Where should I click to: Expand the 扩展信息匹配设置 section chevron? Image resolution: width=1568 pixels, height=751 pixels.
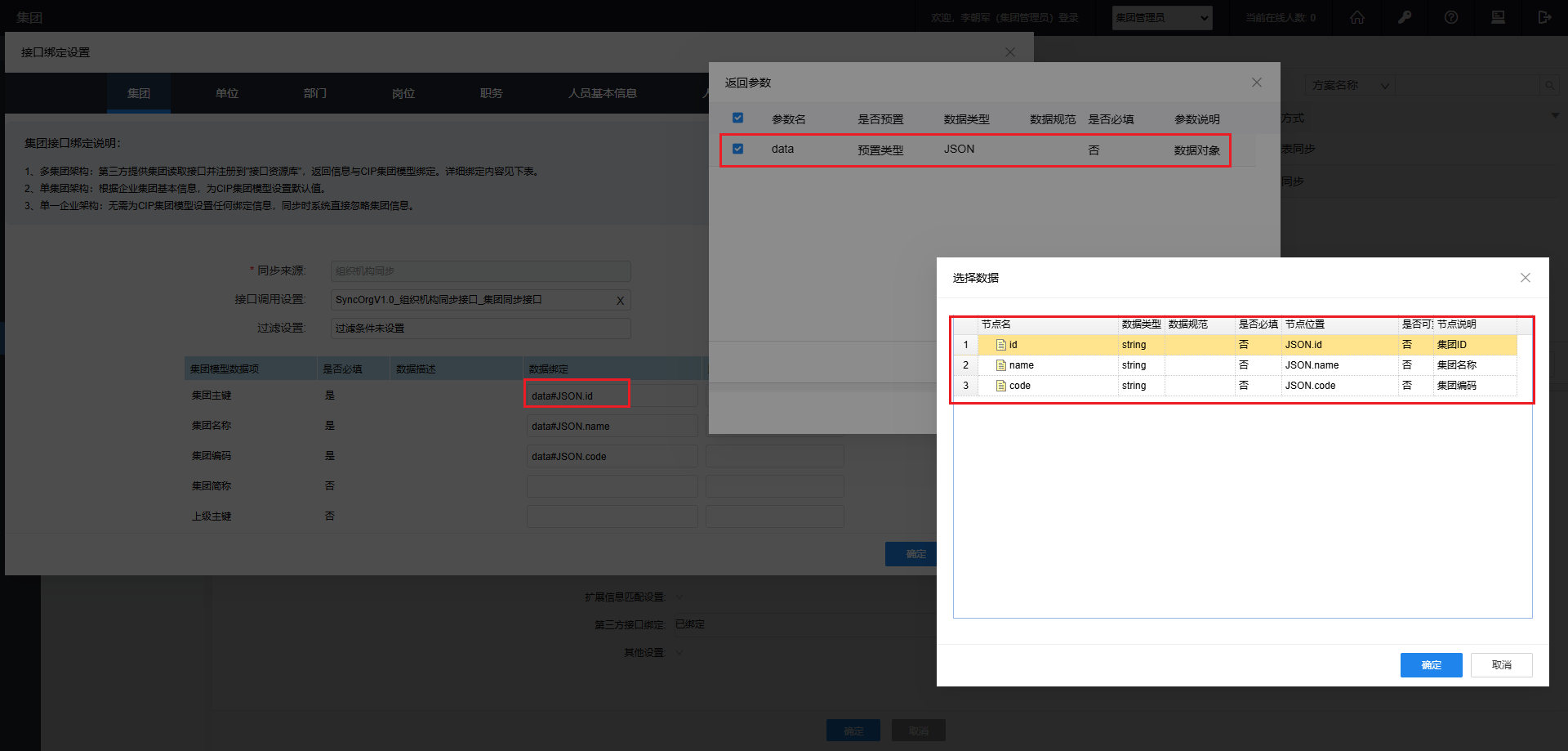pyautogui.click(x=679, y=597)
